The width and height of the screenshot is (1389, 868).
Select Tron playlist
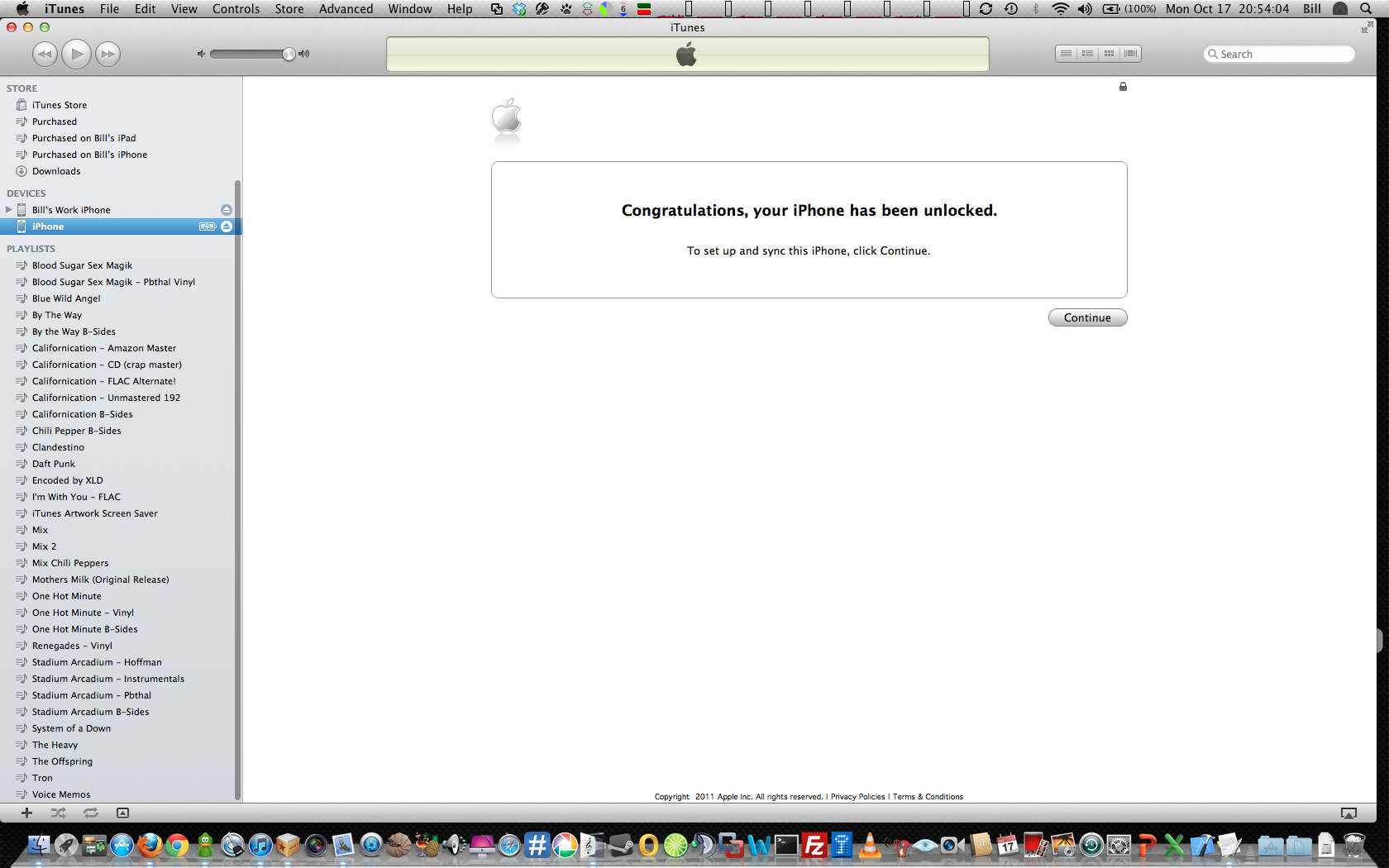point(42,778)
